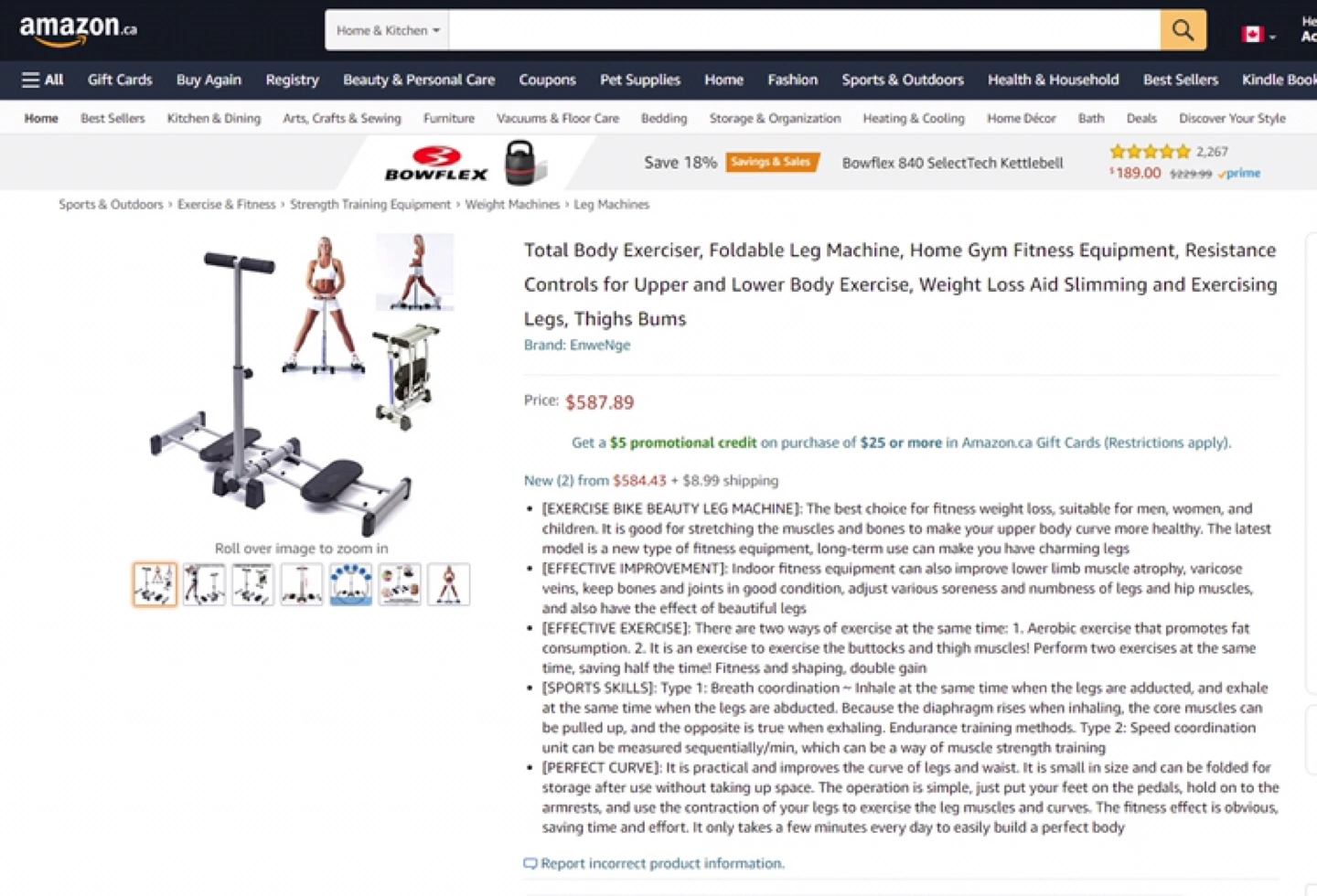Open the Home & Kitchen search category dropdown
This screenshot has width=1317, height=896.
[387, 30]
